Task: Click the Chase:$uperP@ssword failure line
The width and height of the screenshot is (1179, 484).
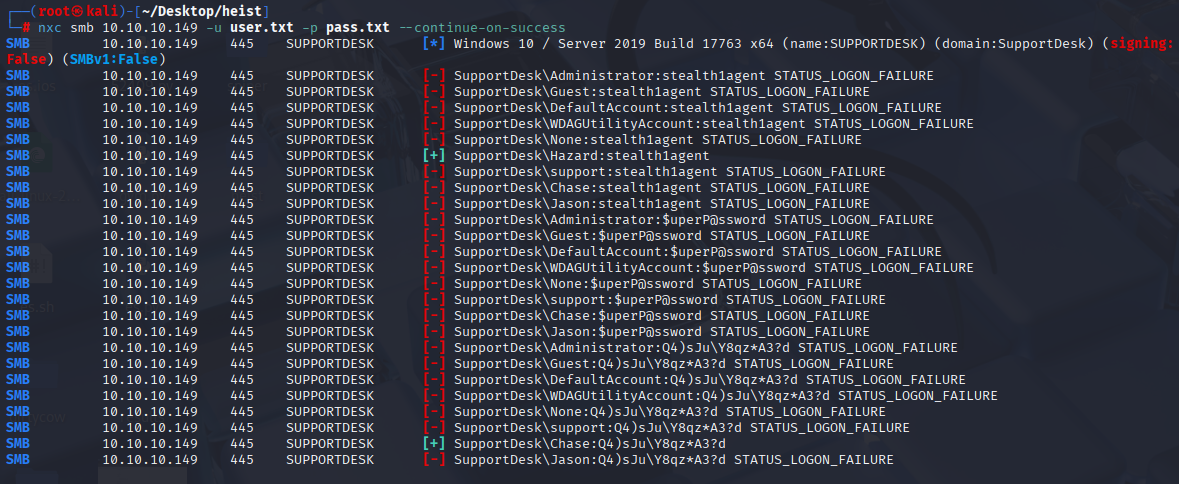Action: click(x=662, y=316)
